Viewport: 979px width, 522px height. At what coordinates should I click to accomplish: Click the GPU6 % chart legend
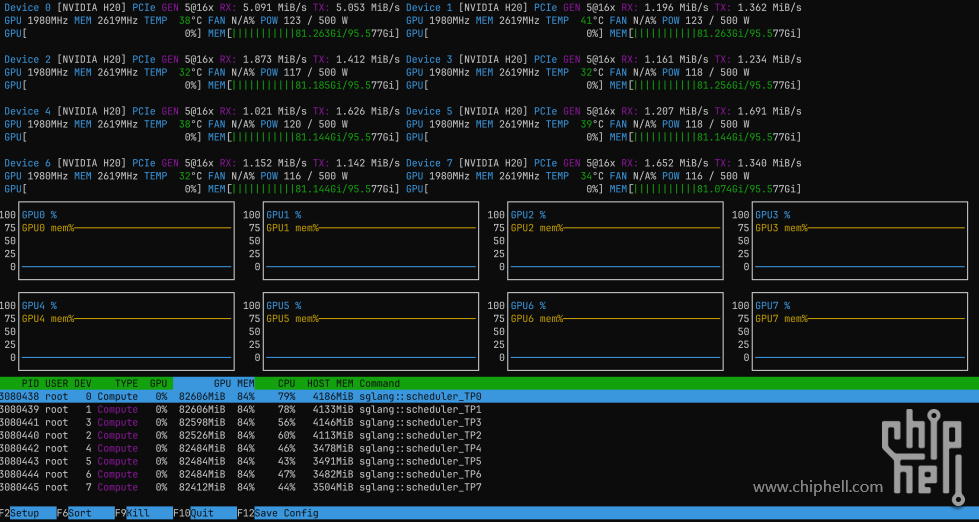(x=529, y=305)
